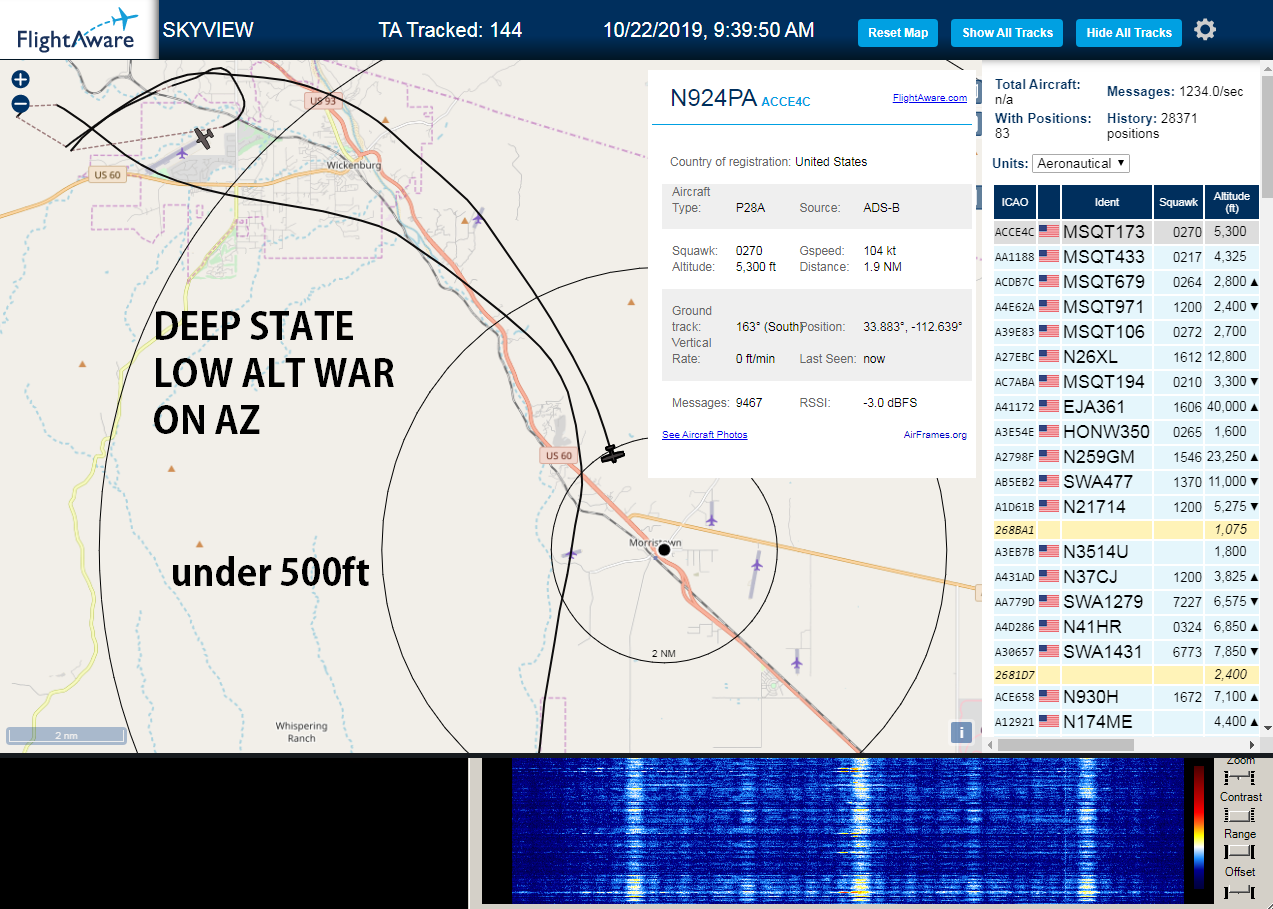
Task: Select purple aircraft icon east of US 93
Action: [x=479, y=216]
